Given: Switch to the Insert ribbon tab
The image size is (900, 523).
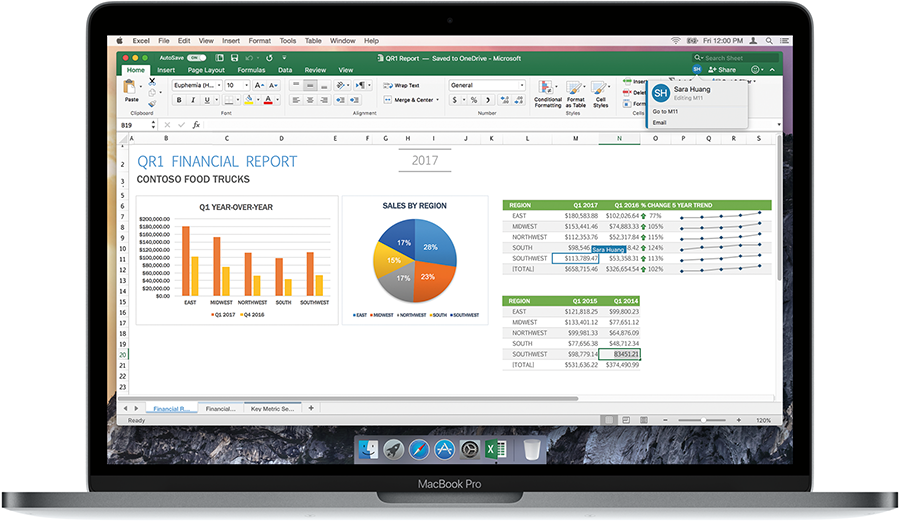Looking at the screenshot, I should pyautogui.click(x=166, y=70).
